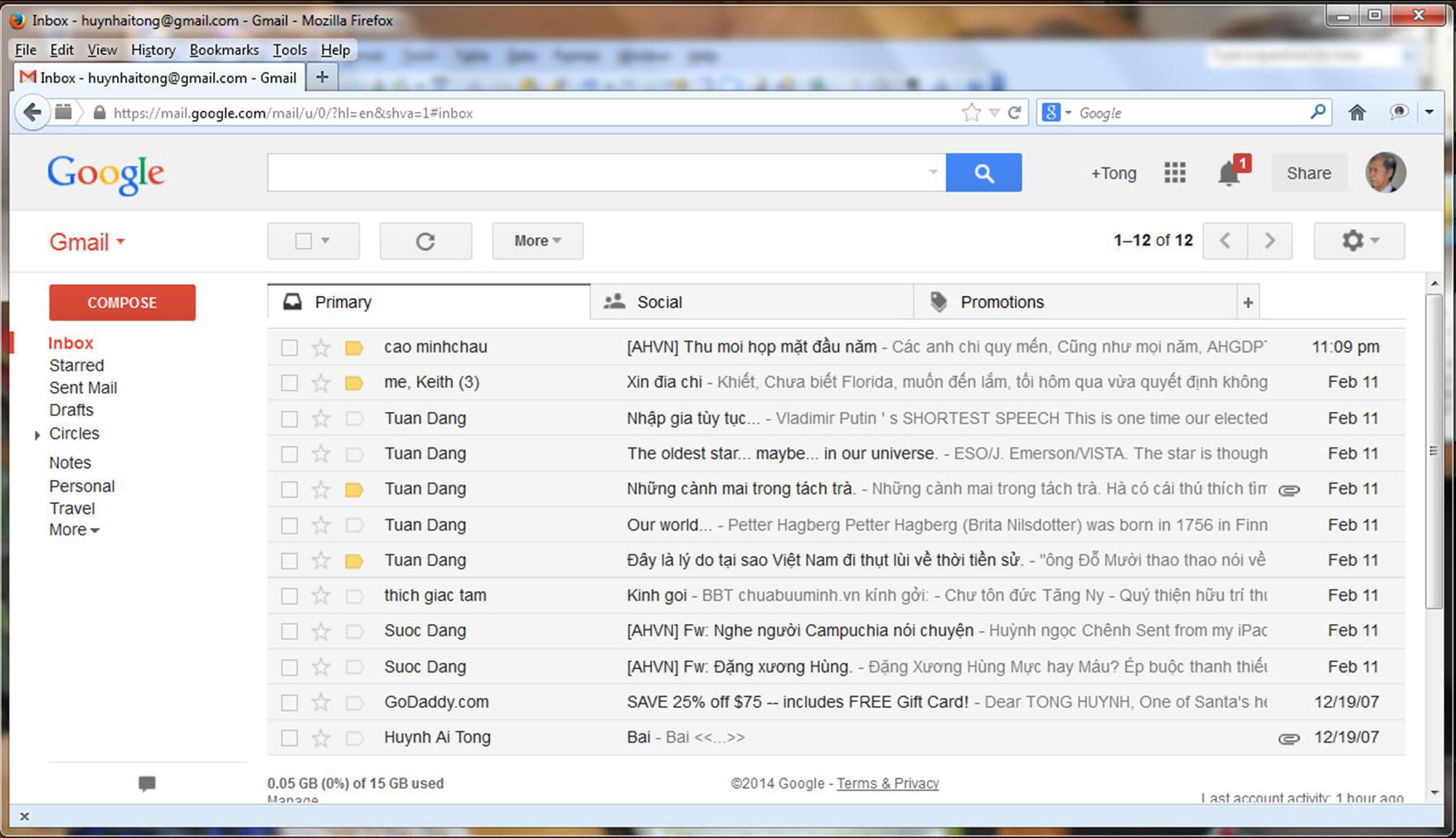The height and width of the screenshot is (838, 1456).
Task: Star the cao minhchau email
Action: click(x=321, y=347)
